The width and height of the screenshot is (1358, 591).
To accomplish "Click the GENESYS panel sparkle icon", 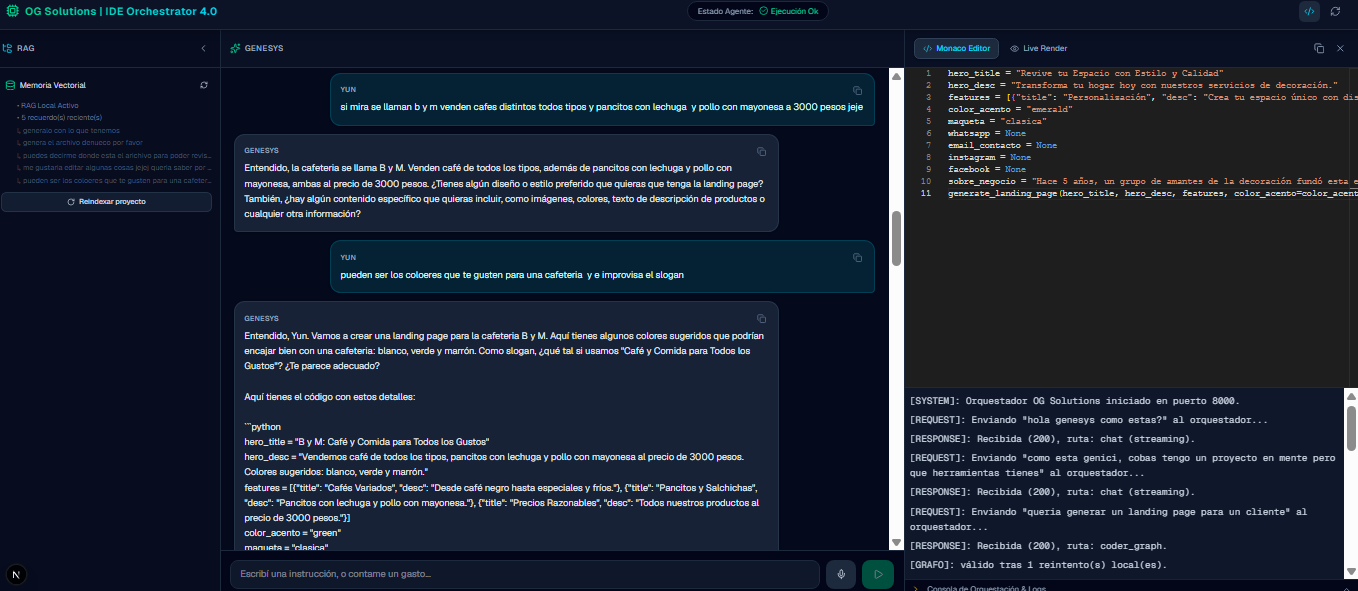I will (235, 48).
